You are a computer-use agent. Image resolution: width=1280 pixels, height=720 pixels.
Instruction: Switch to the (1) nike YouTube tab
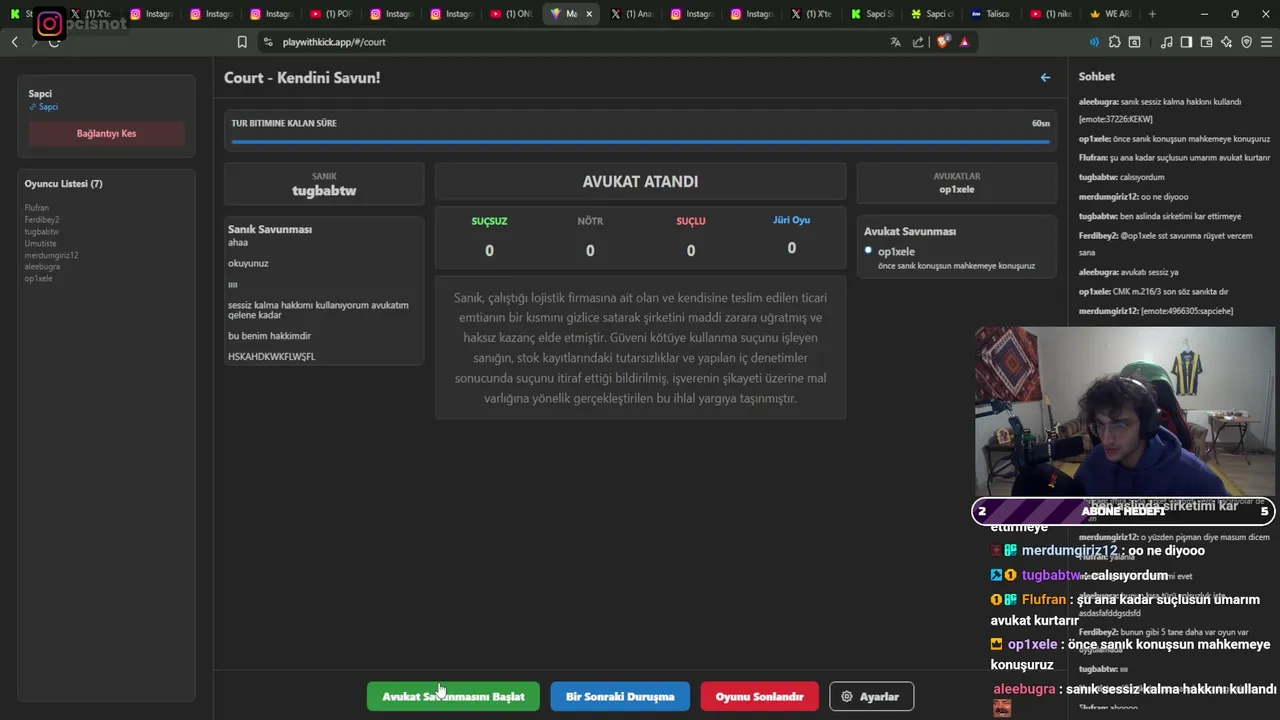1050,14
